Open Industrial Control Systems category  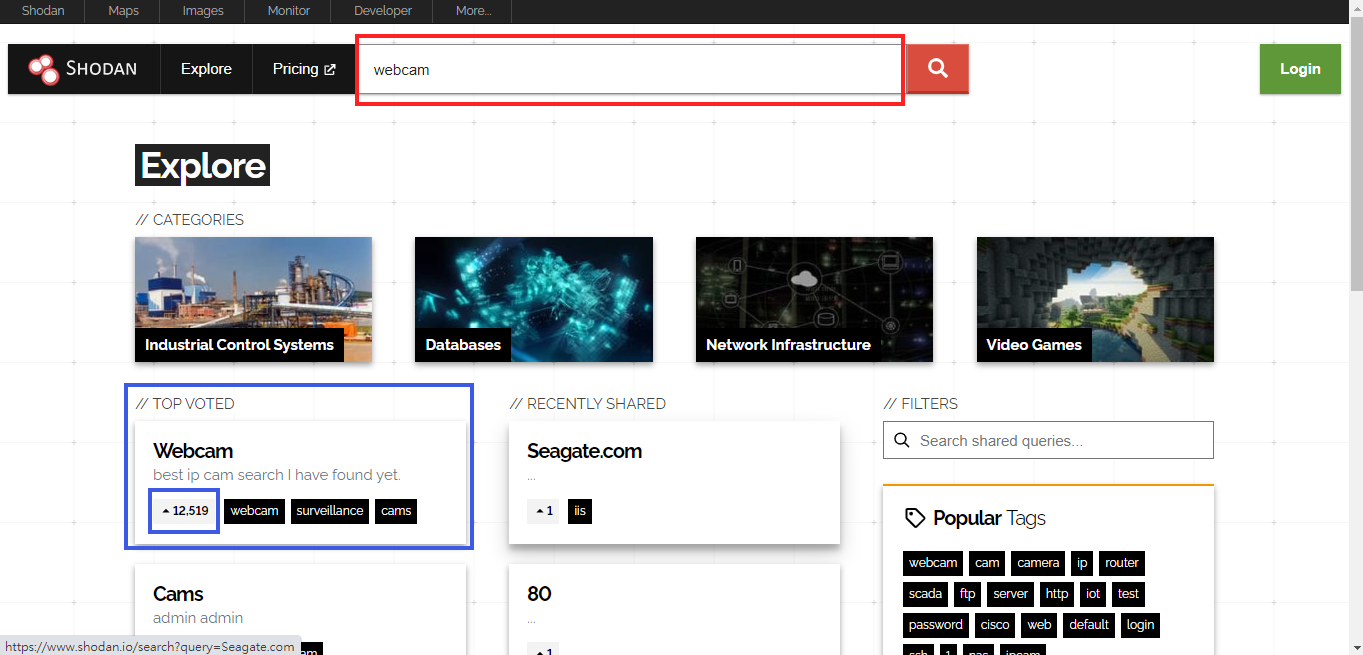click(x=253, y=299)
